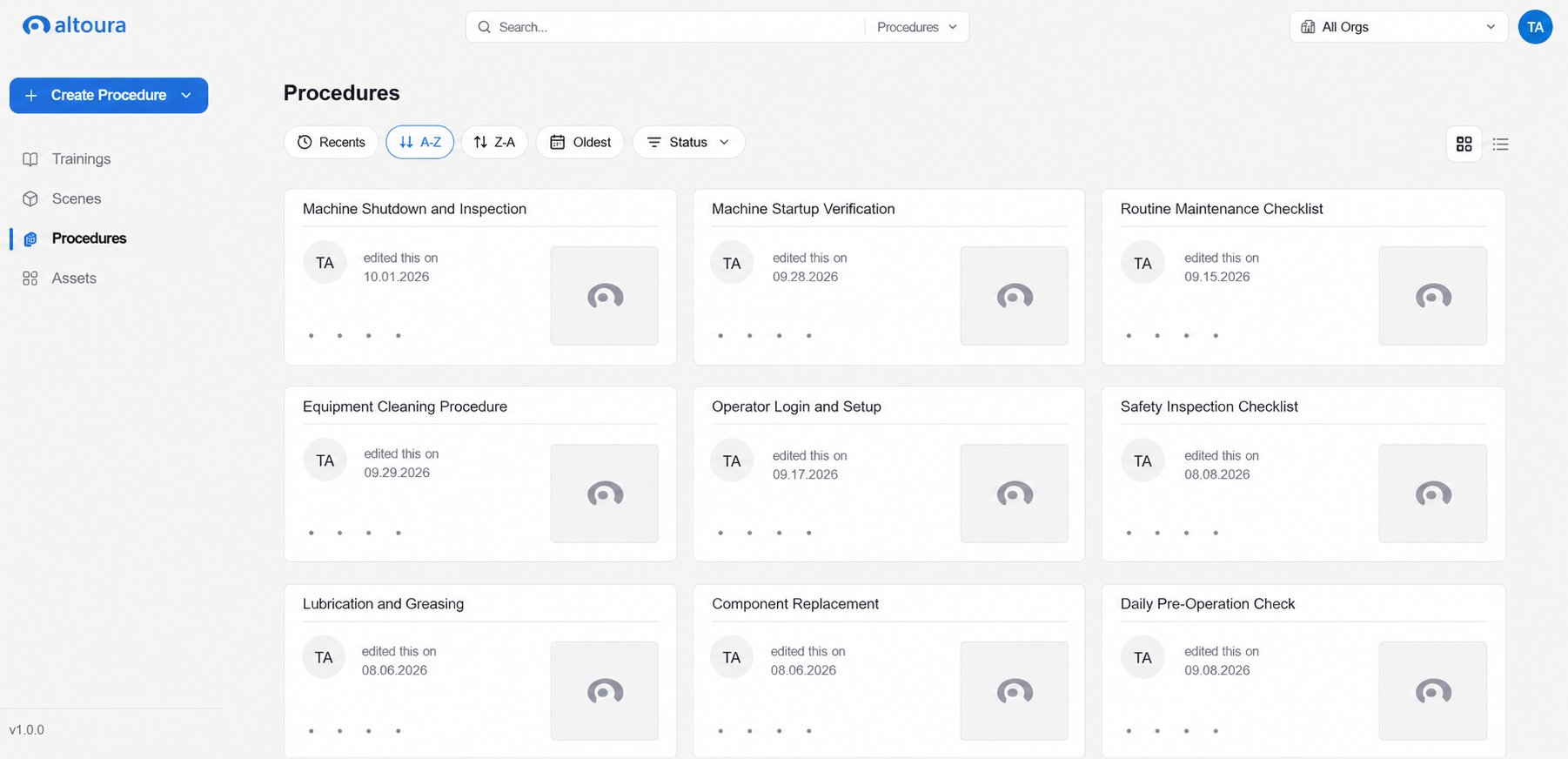Sort procedures by Recents

coord(331,142)
